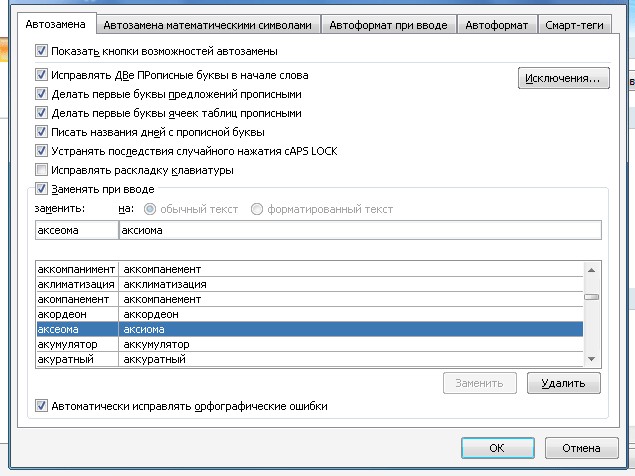This screenshot has height=476, width=635.
Task: Toggle Заменять при вводе checkbox
Action: [x=41, y=188]
